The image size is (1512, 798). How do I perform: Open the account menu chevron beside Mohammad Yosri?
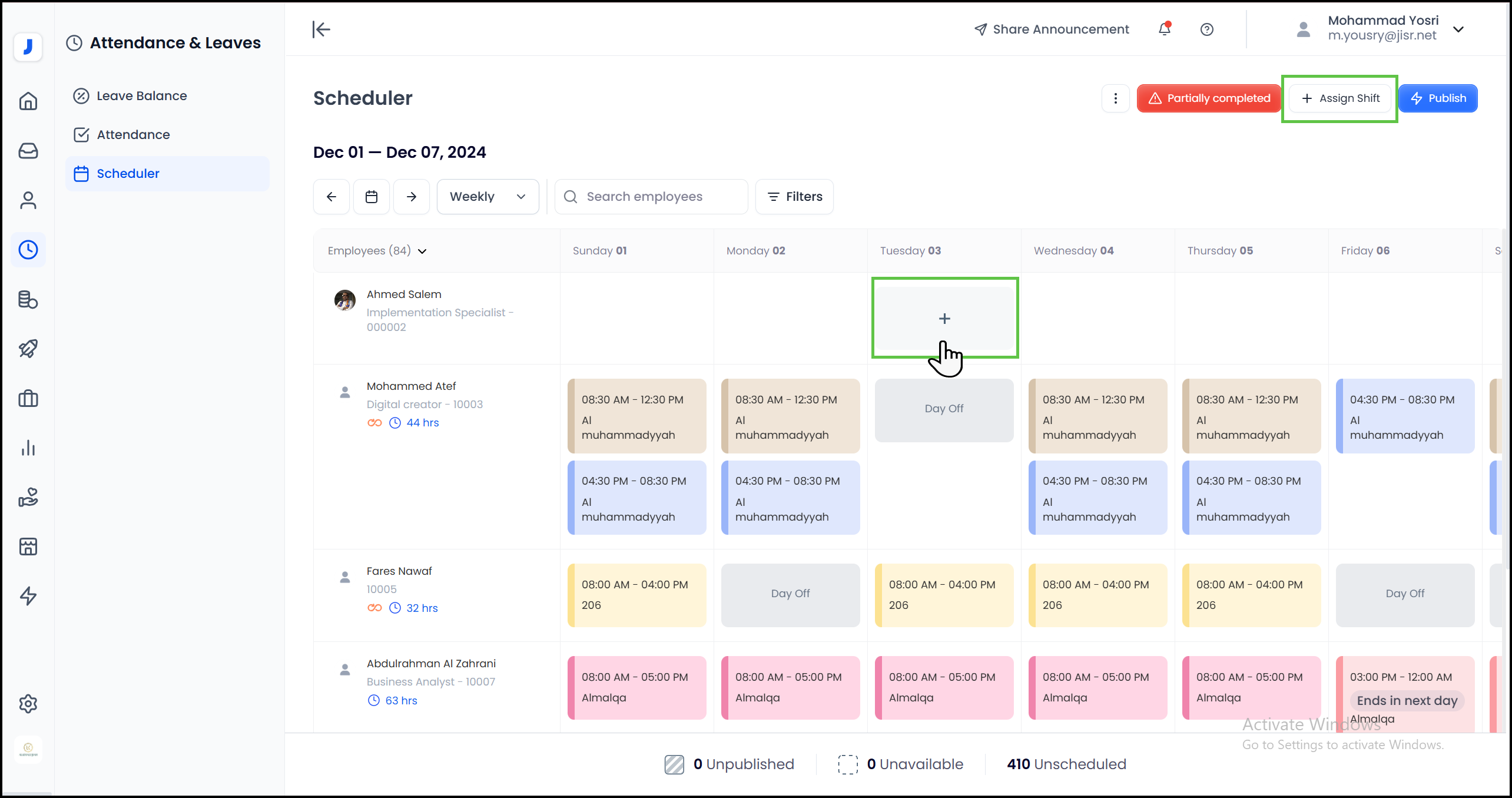tap(1459, 29)
